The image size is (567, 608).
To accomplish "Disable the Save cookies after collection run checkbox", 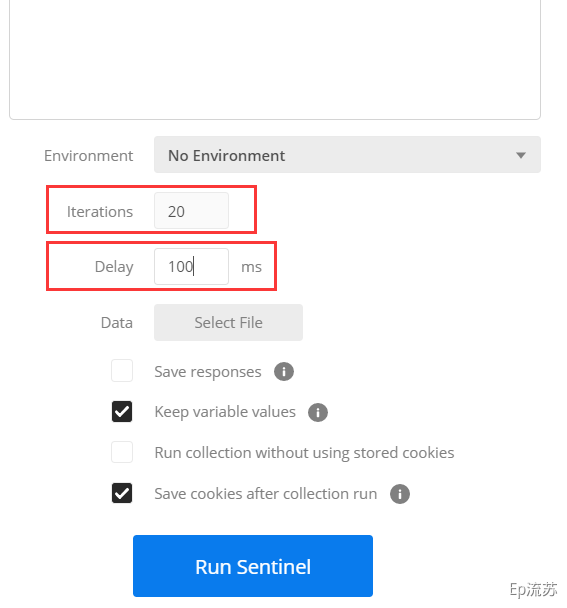I will (122, 493).
